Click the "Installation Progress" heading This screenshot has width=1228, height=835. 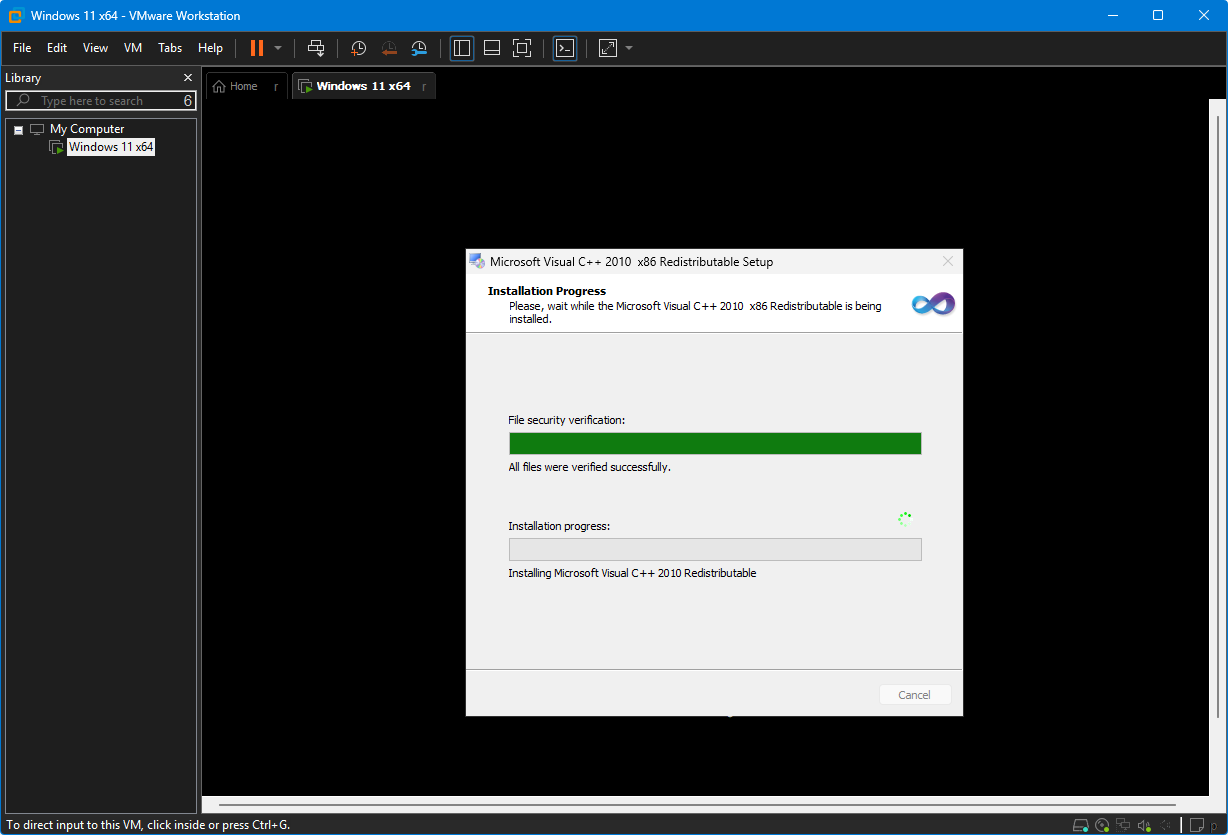547,291
